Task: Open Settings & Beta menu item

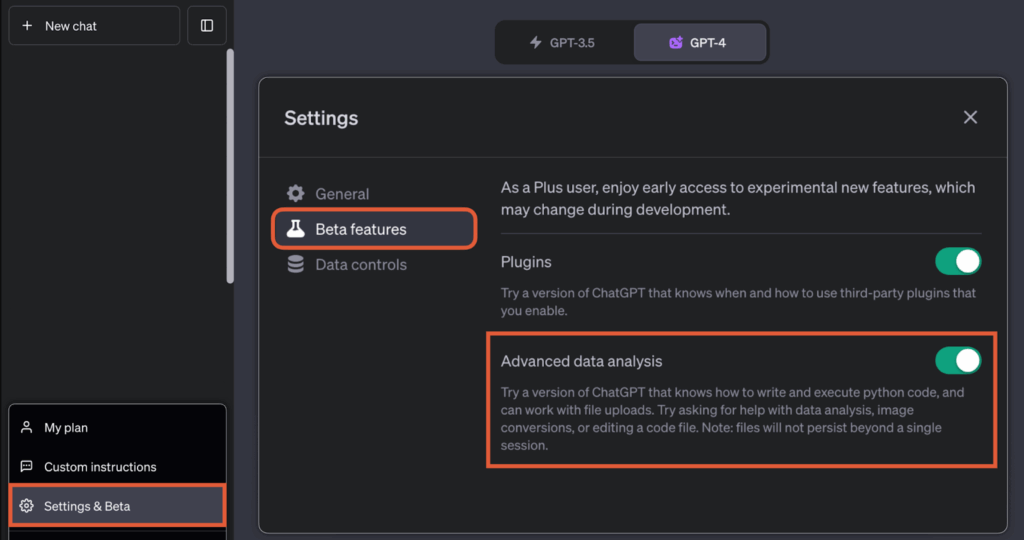Action: pos(118,506)
